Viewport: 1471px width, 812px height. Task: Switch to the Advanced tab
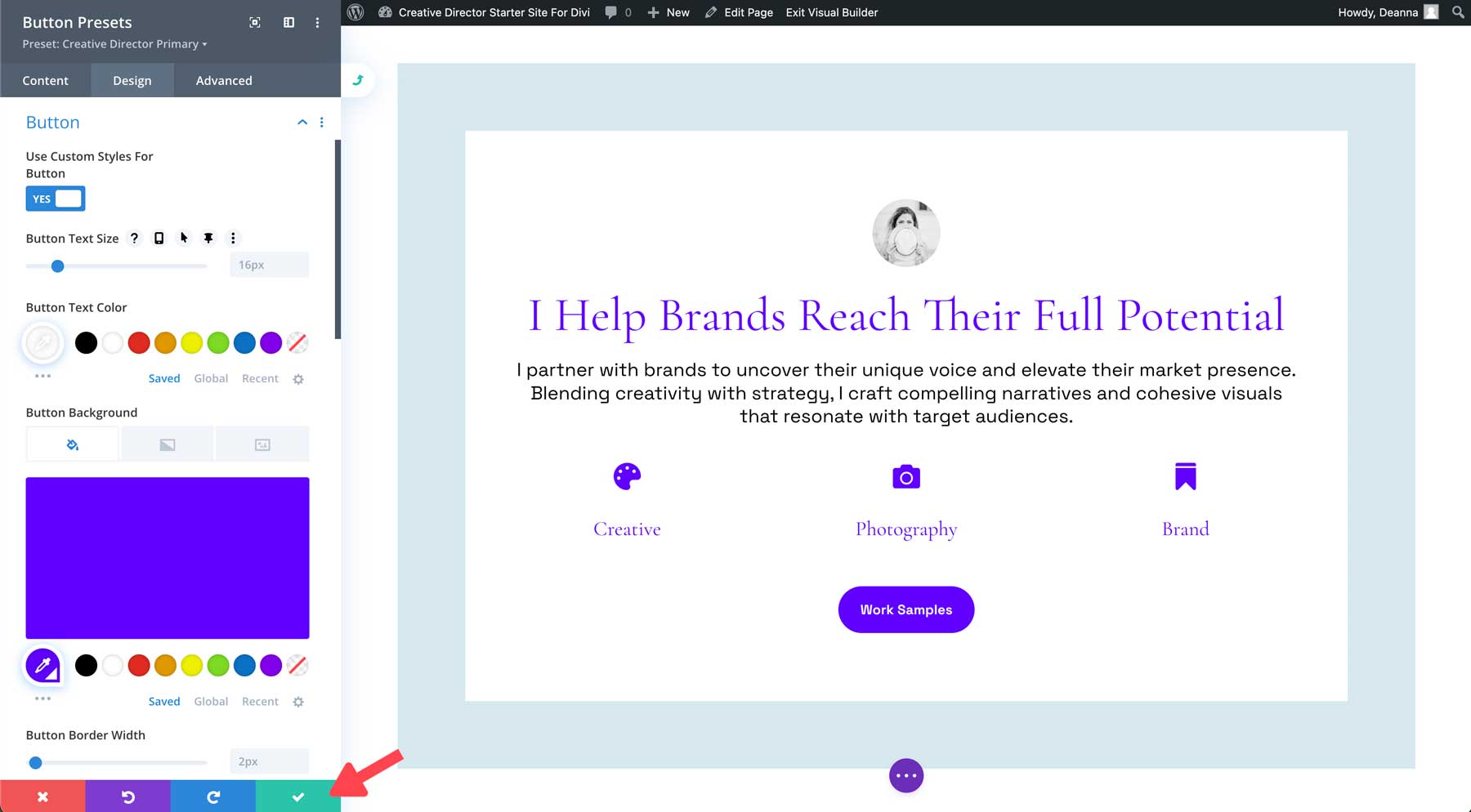pos(223,80)
